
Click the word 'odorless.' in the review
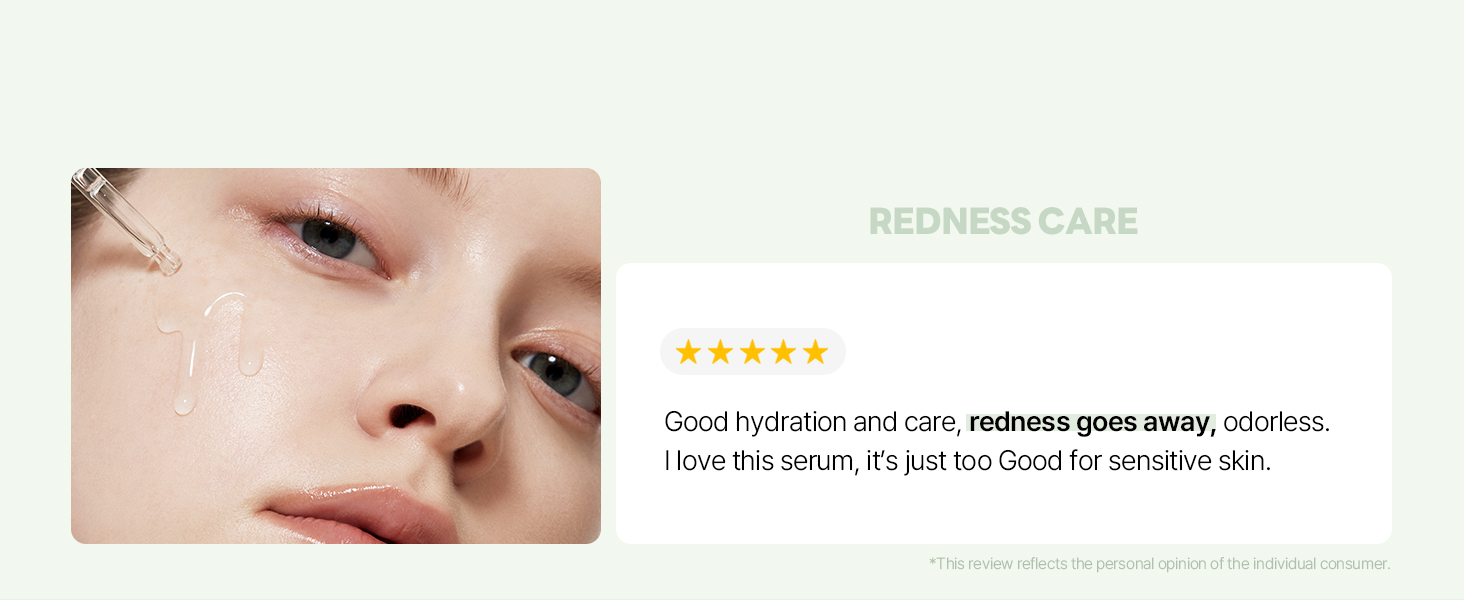pyautogui.click(x=1277, y=422)
